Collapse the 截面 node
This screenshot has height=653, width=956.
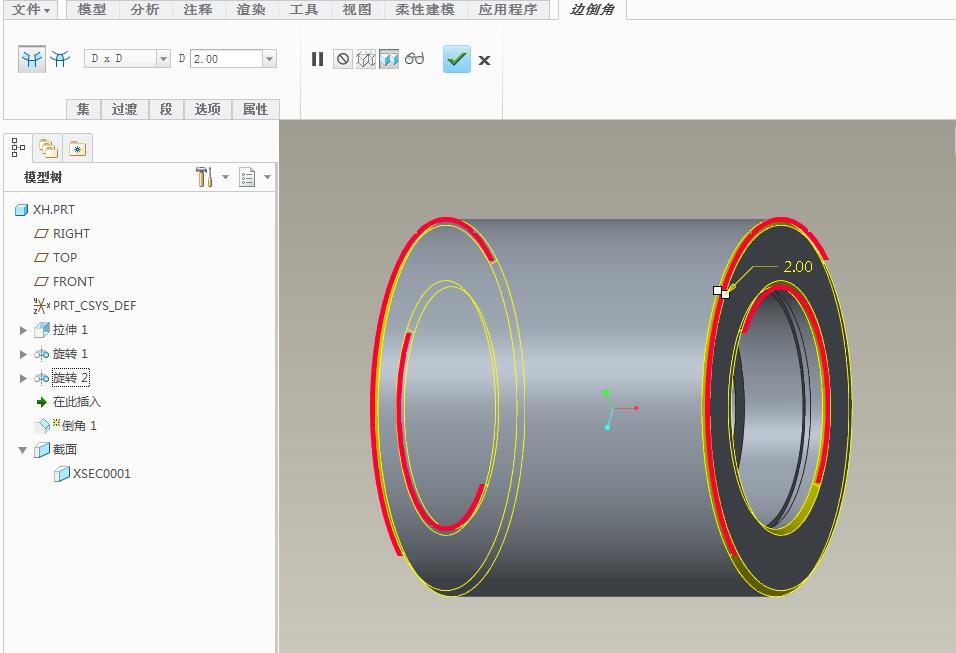click(x=23, y=451)
